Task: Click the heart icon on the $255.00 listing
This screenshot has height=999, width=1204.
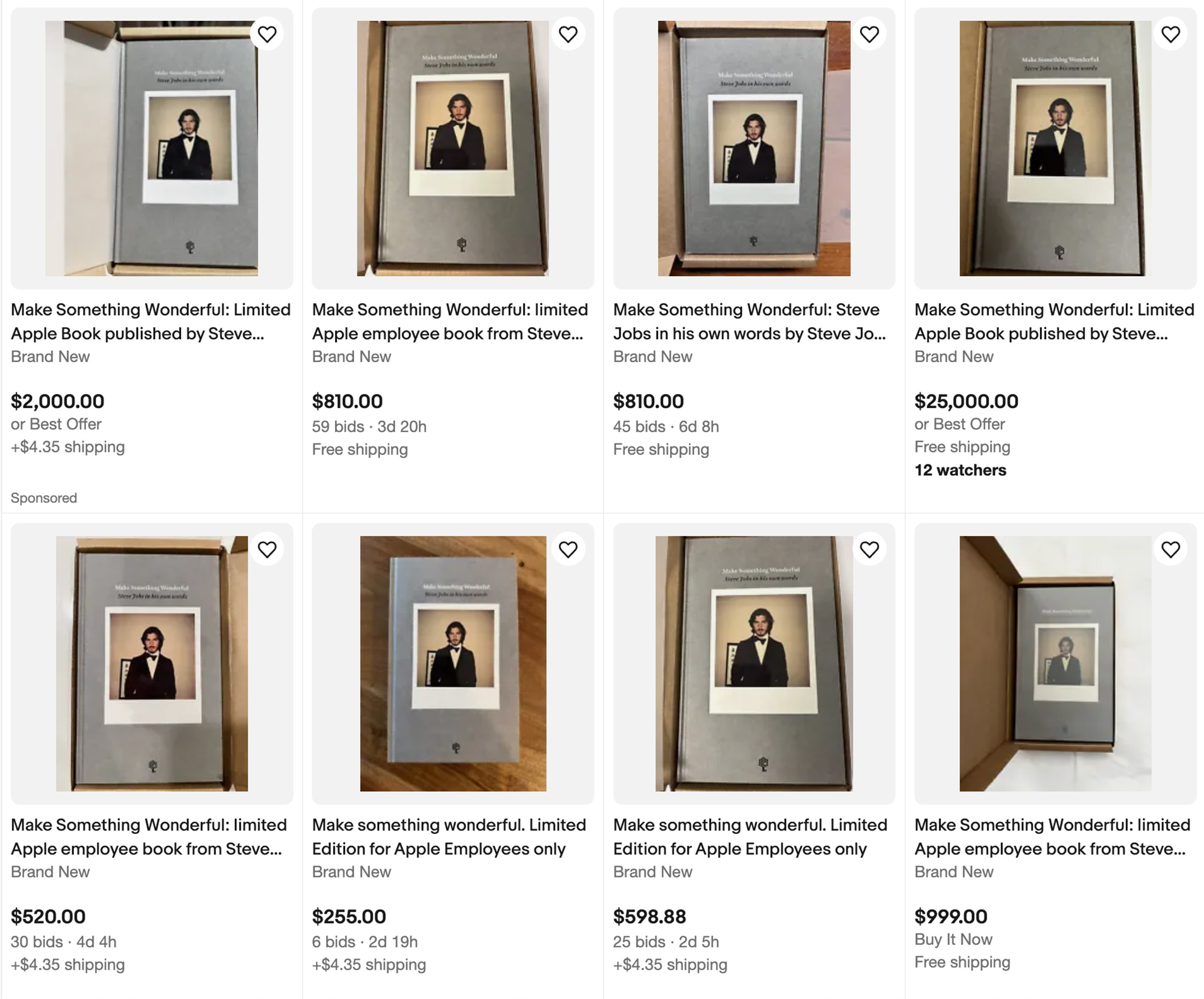Action: (x=568, y=549)
